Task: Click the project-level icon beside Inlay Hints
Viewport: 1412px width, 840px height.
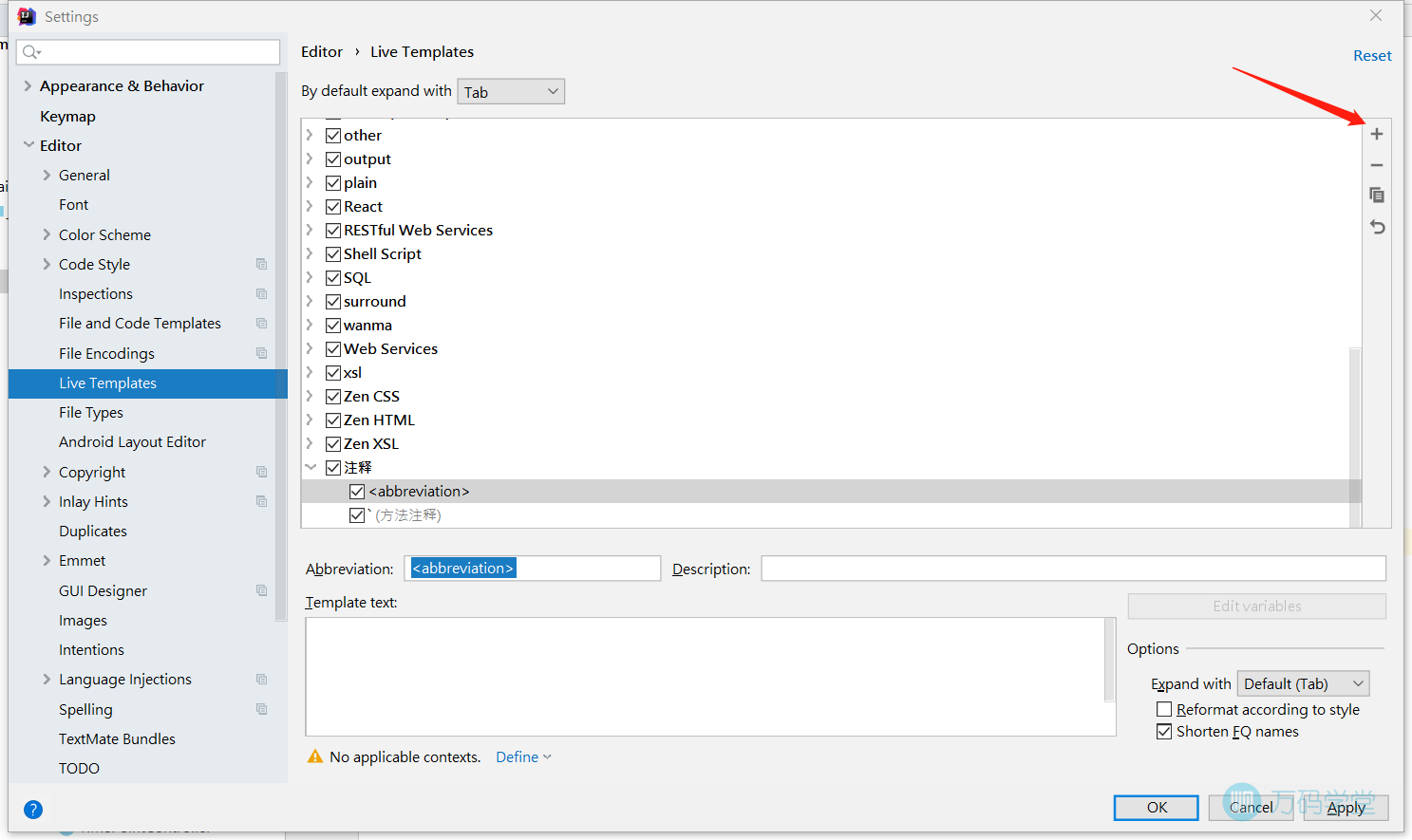Action: pyautogui.click(x=261, y=501)
